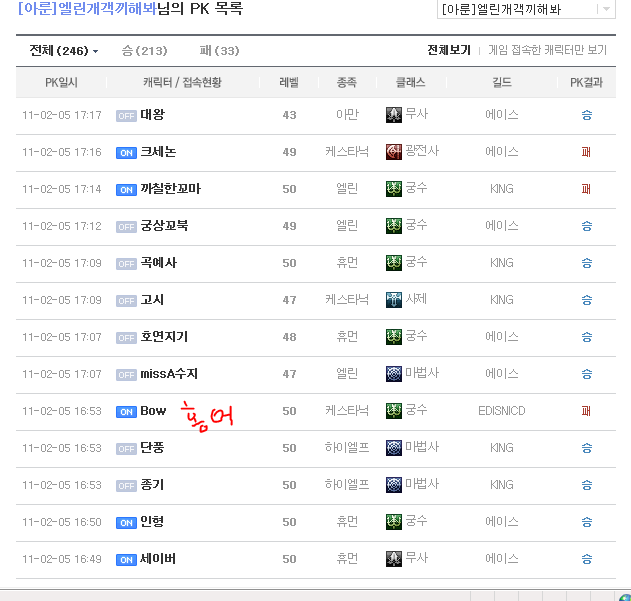631x601 pixels.
Task: Click the priest class icon in 고시 row
Action: [x=394, y=299]
